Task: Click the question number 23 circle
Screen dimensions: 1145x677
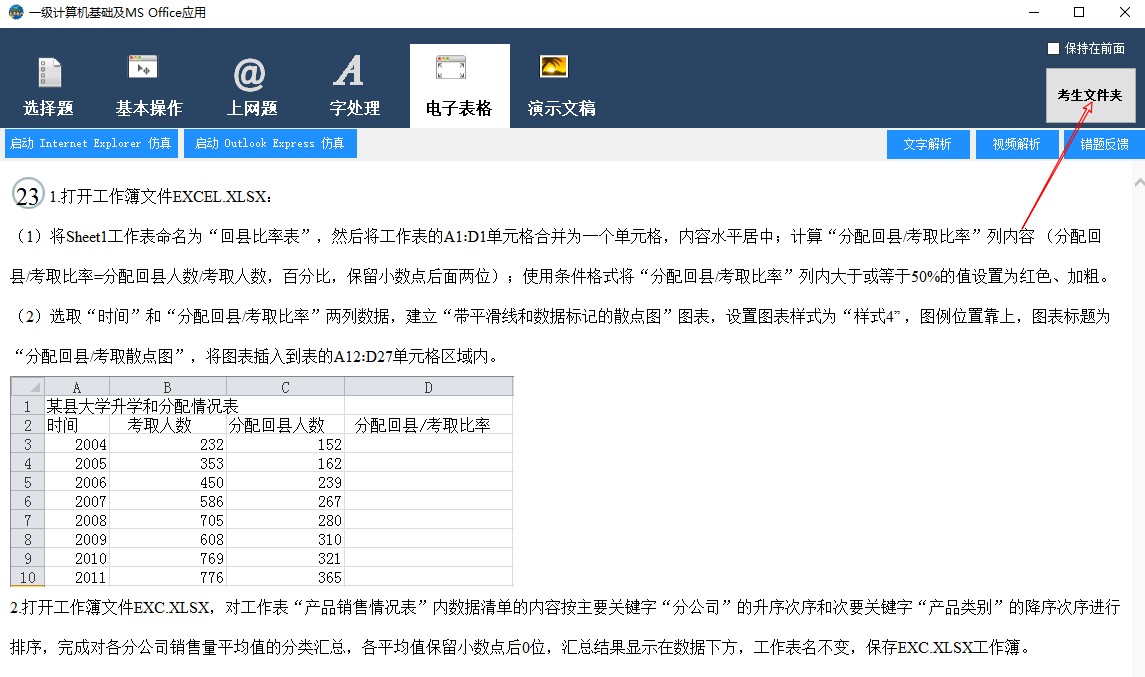Action: 28,195
